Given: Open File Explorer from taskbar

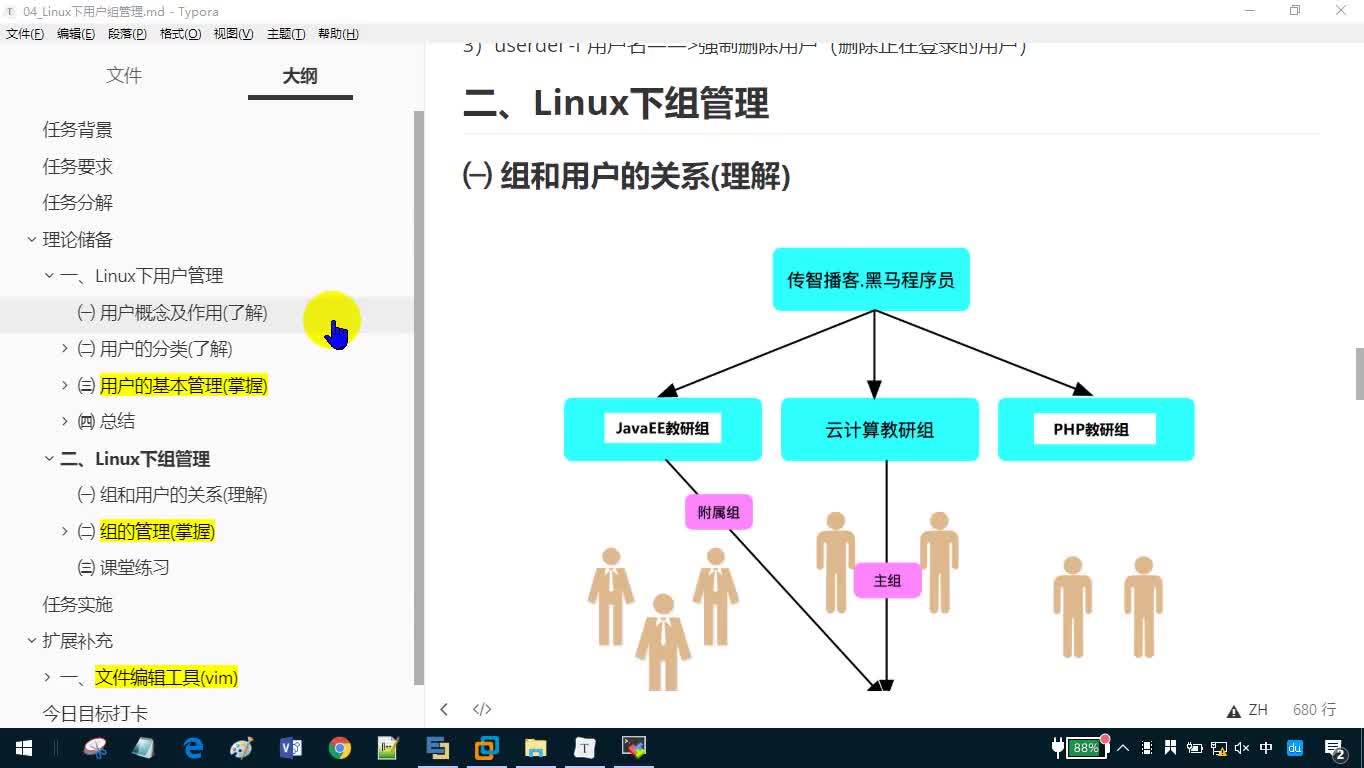Looking at the screenshot, I should tap(536, 748).
